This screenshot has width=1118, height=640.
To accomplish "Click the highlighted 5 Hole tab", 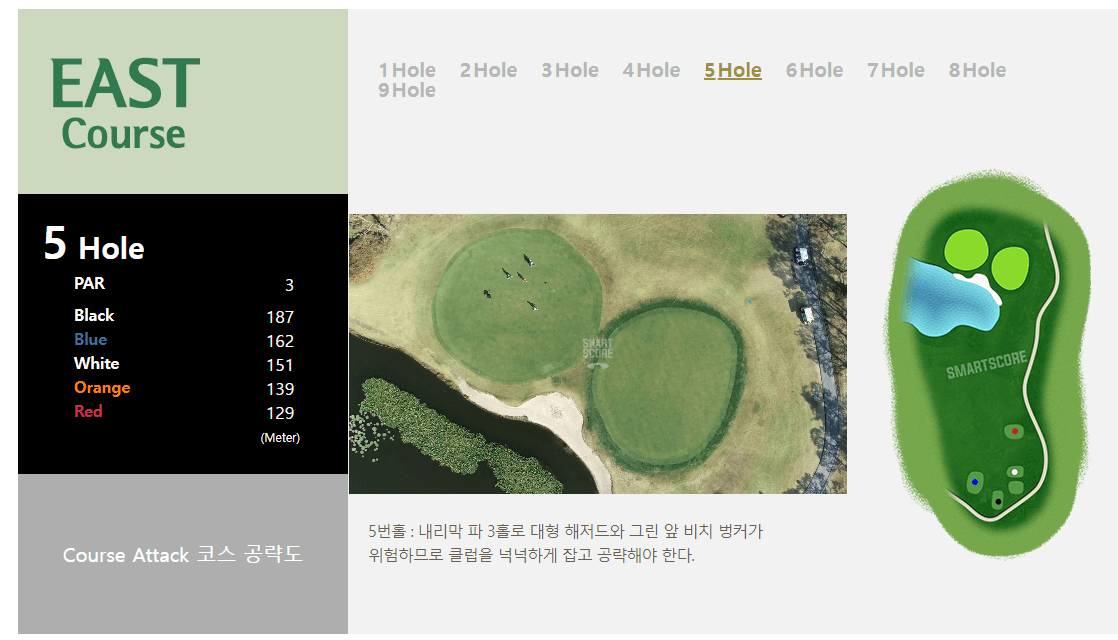I will pyautogui.click(x=733, y=70).
